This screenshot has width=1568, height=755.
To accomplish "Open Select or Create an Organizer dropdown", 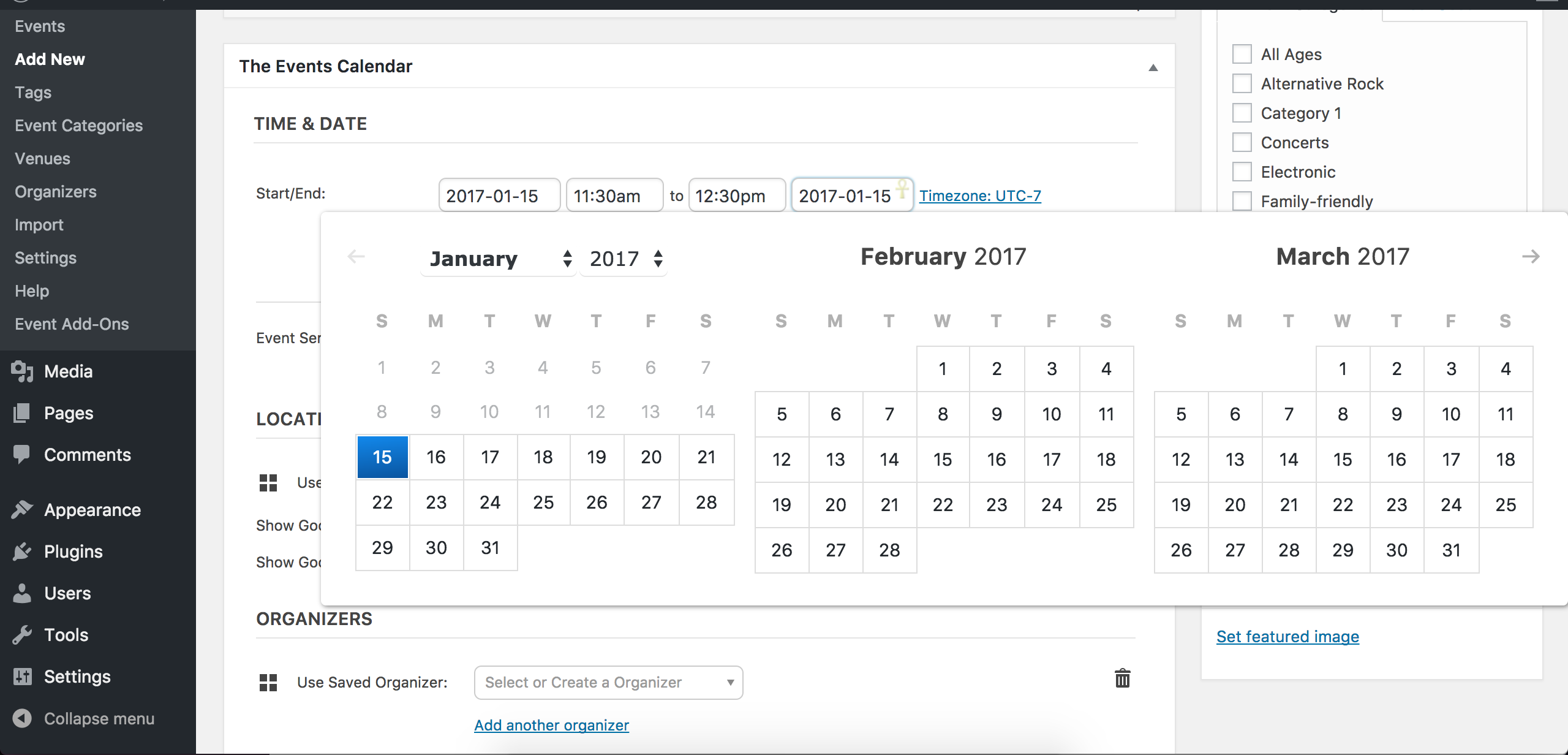I will click(x=608, y=683).
